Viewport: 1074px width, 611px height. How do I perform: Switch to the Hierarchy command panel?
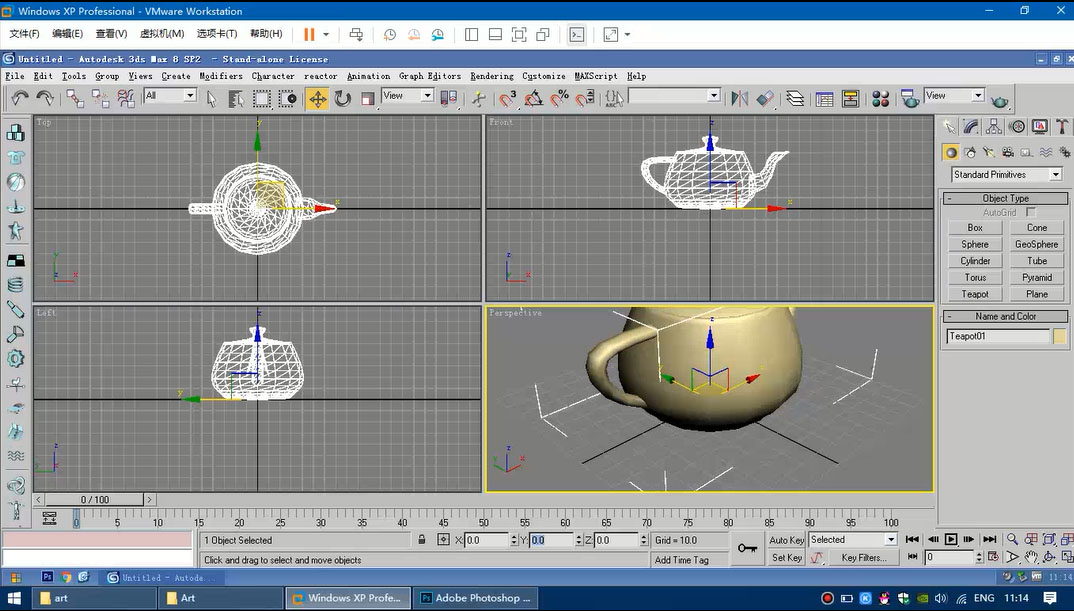coord(994,126)
